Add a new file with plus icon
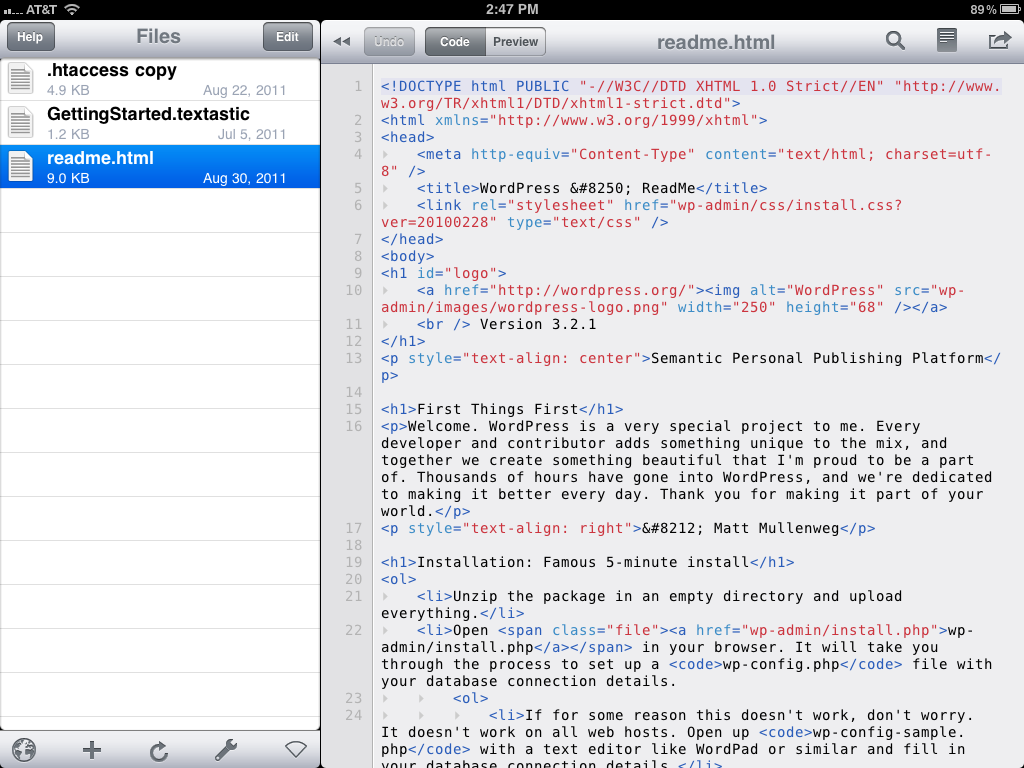1024x768 pixels. tap(92, 750)
